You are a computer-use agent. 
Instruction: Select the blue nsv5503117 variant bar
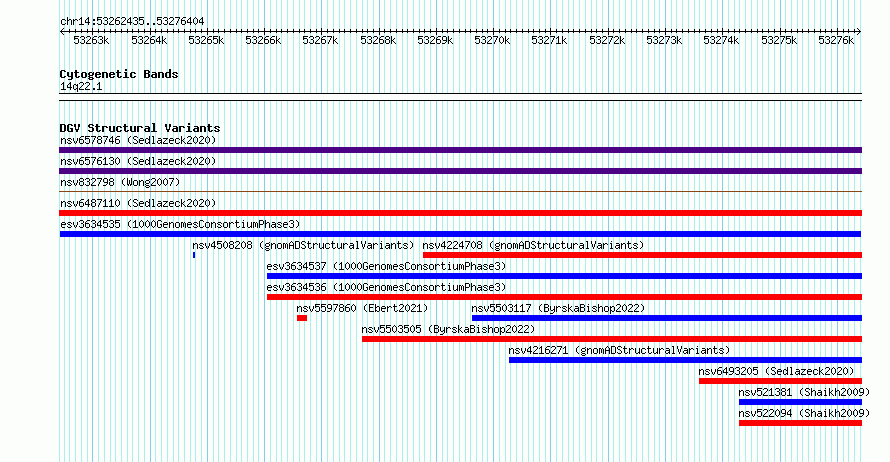(x=667, y=318)
